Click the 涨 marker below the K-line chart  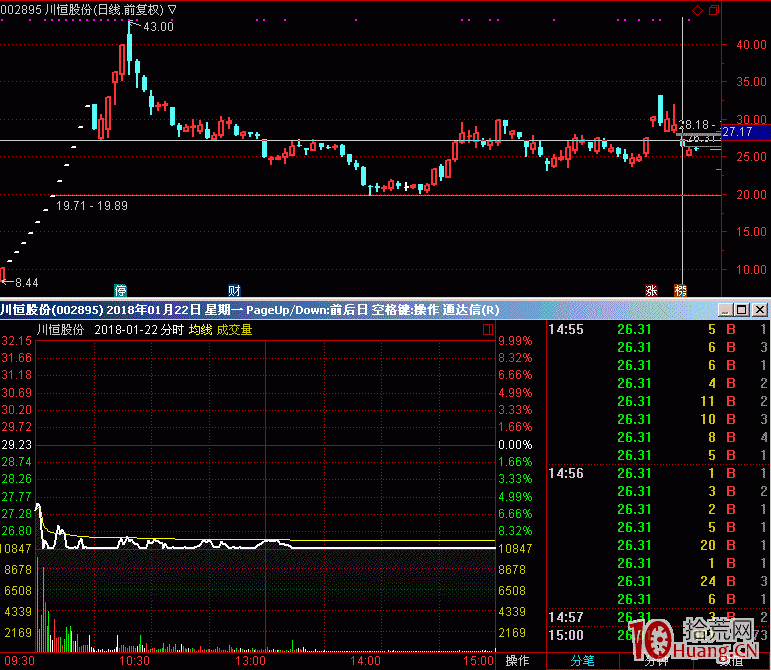[x=651, y=291]
